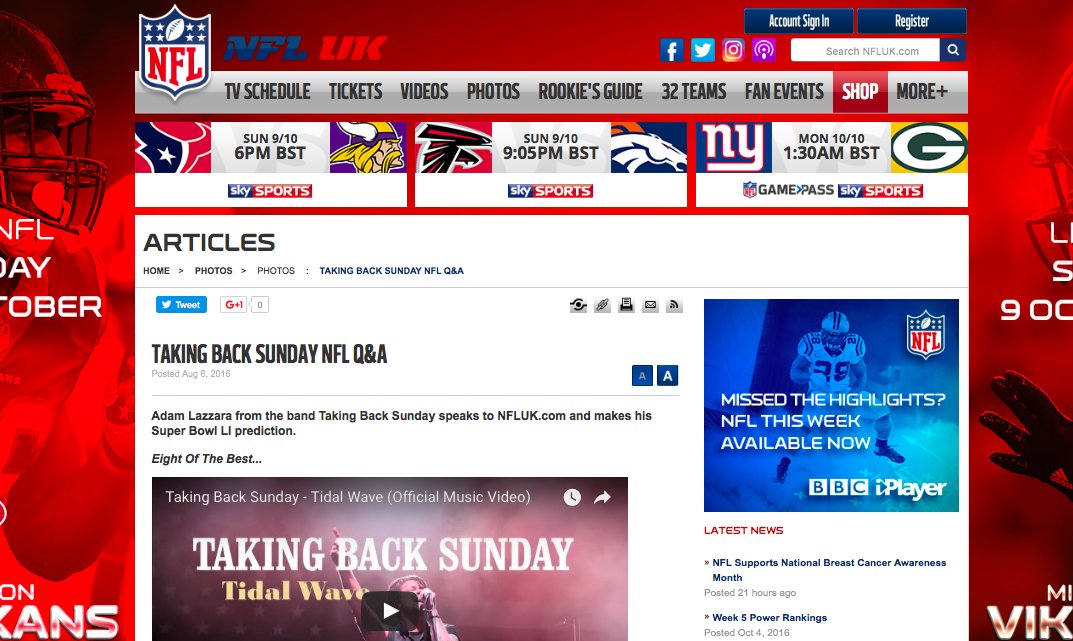Open the NFL Twitter page icon

pos(703,50)
